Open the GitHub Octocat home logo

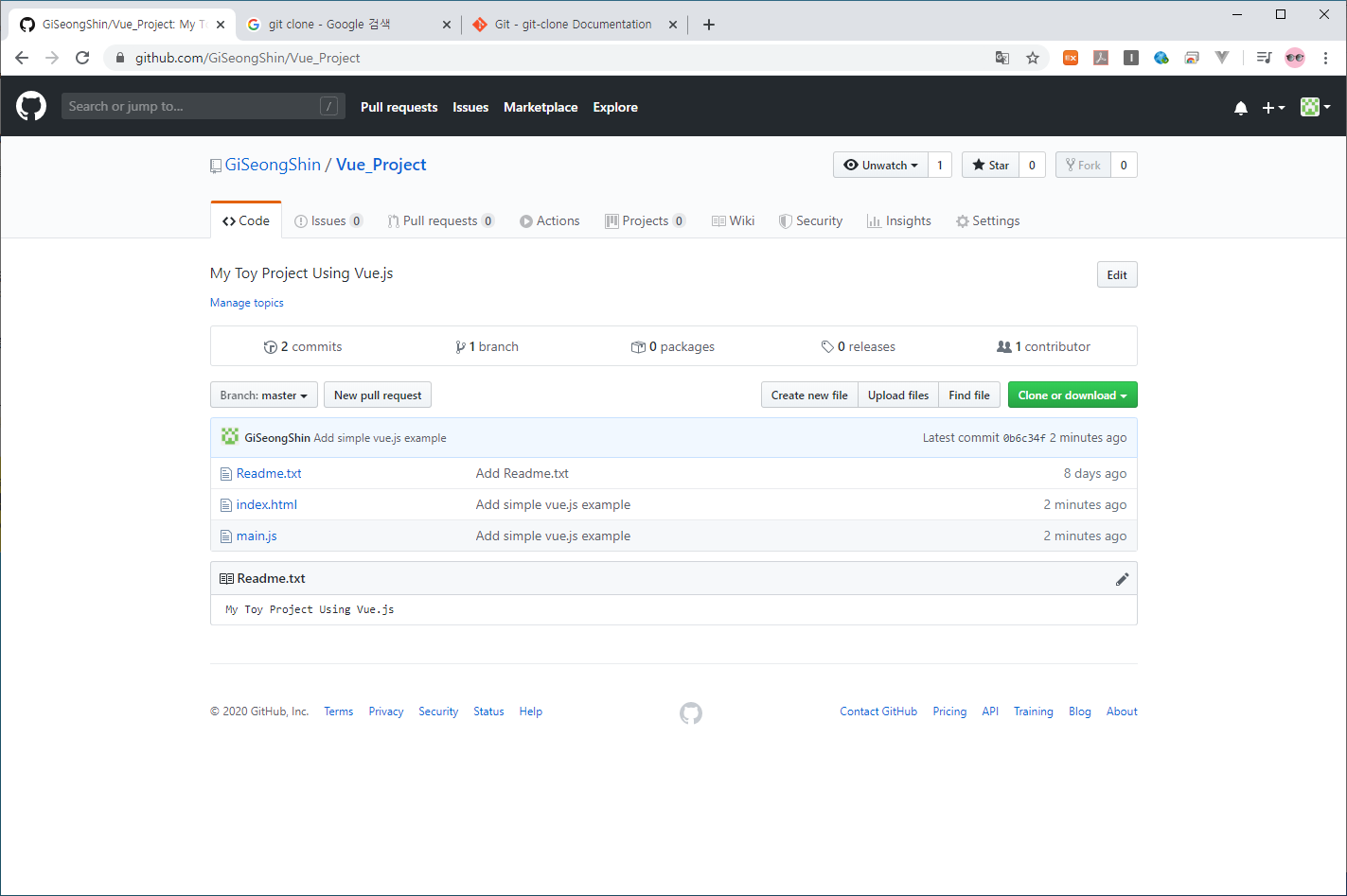click(31, 106)
